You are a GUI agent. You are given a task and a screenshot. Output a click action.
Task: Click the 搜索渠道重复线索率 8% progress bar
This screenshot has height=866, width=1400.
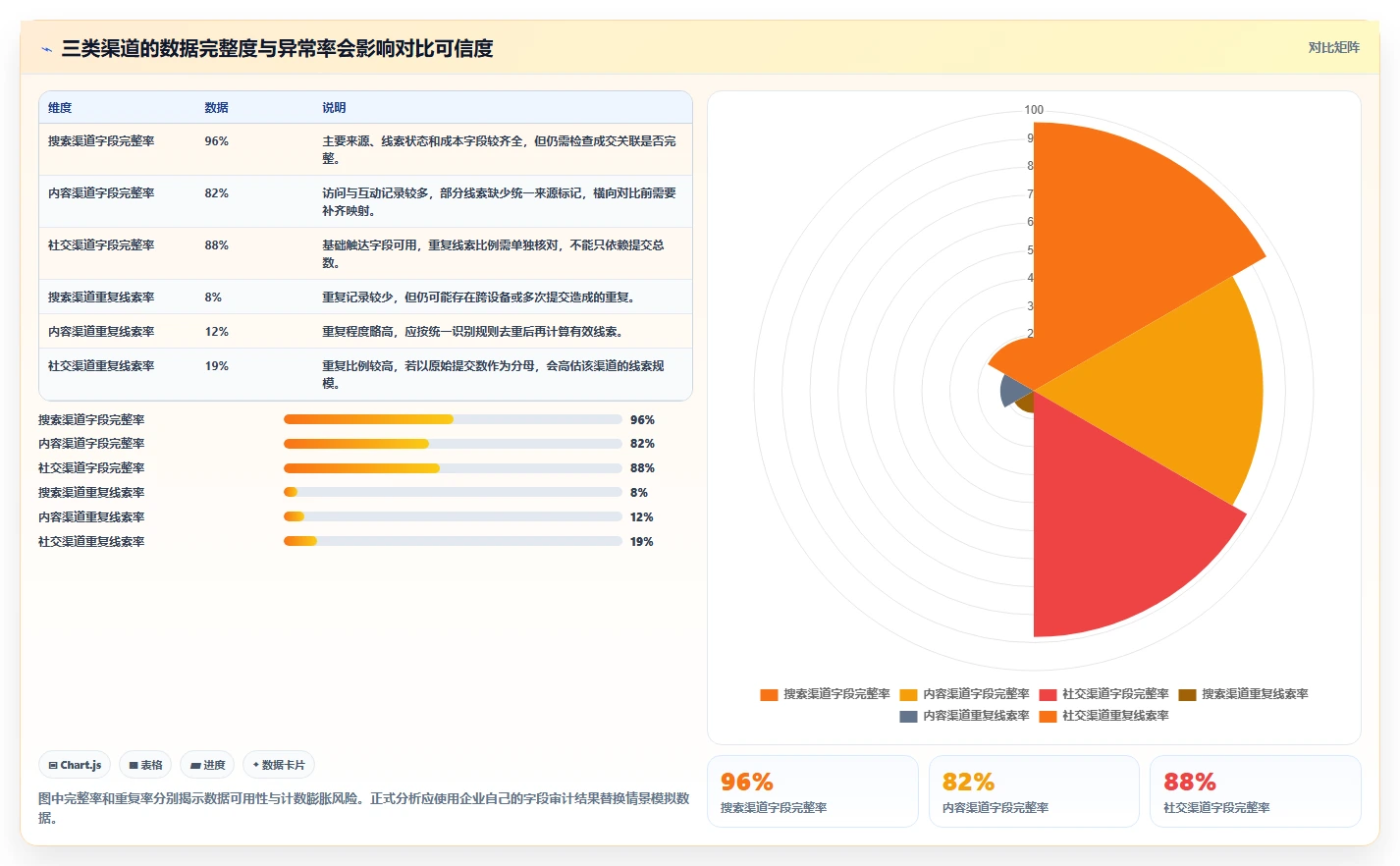click(x=453, y=492)
